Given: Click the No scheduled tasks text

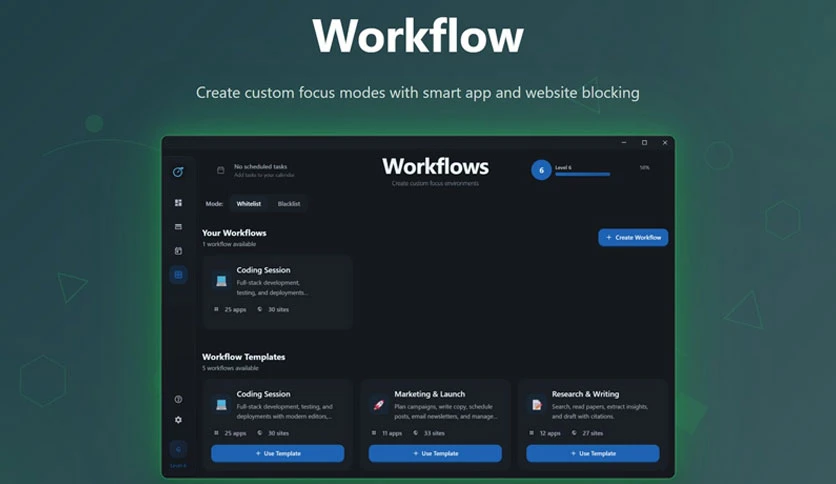Looking at the screenshot, I should pos(260,166).
